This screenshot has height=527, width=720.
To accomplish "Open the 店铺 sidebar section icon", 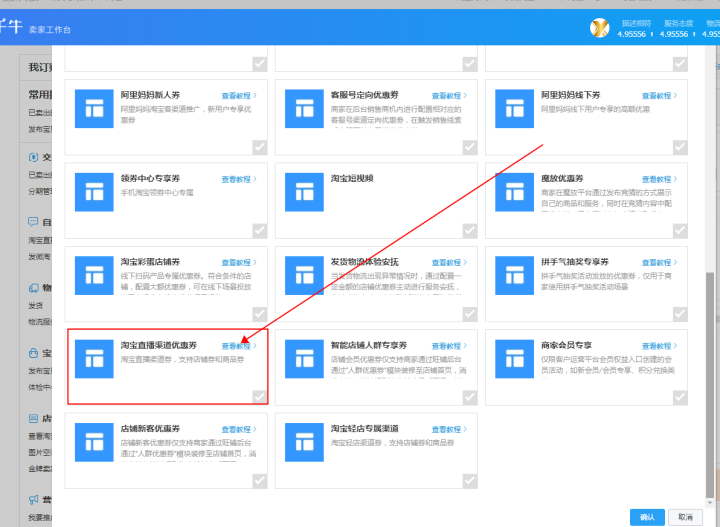I will [x=34, y=418].
